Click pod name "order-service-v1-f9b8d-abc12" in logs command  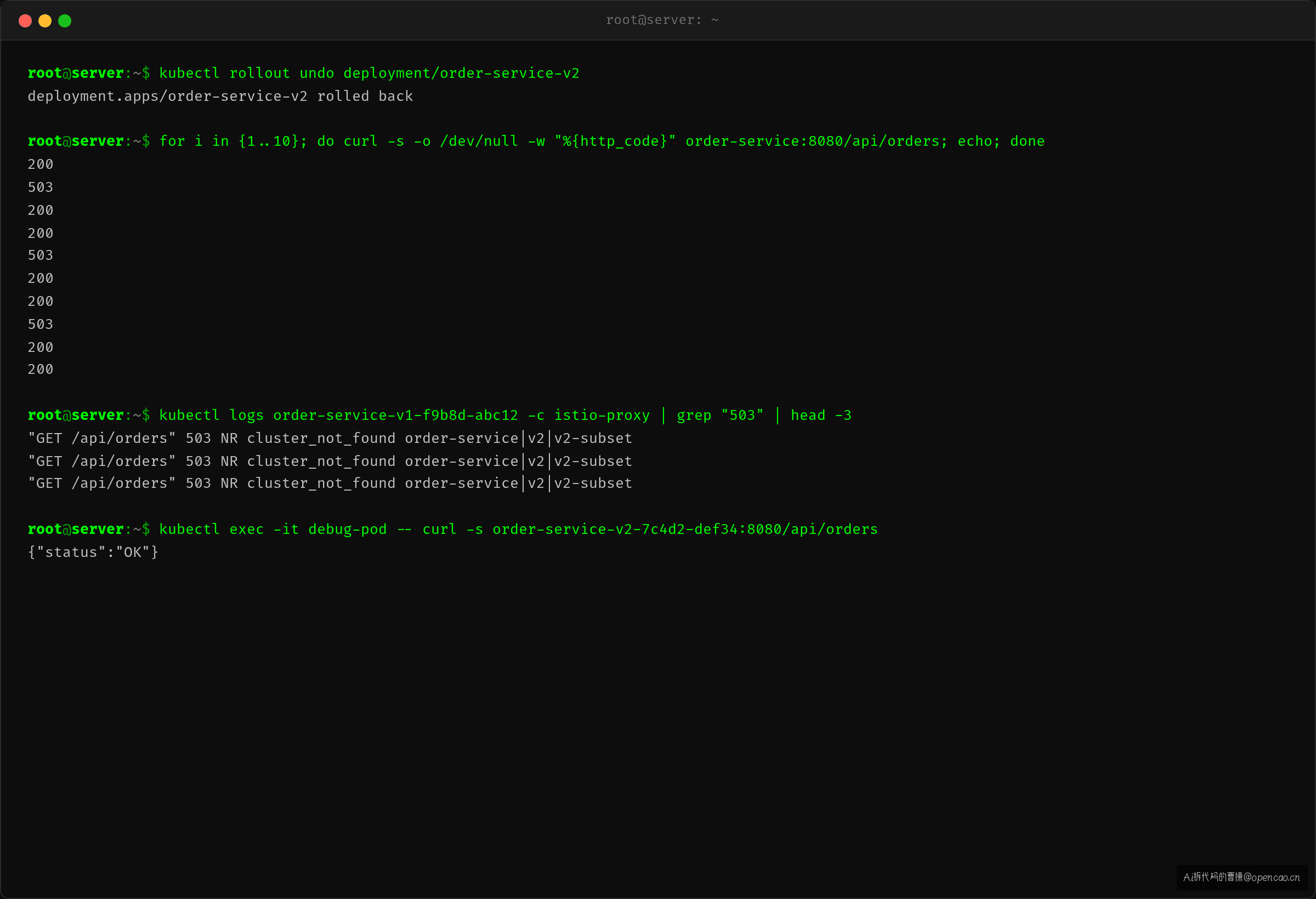click(x=395, y=416)
